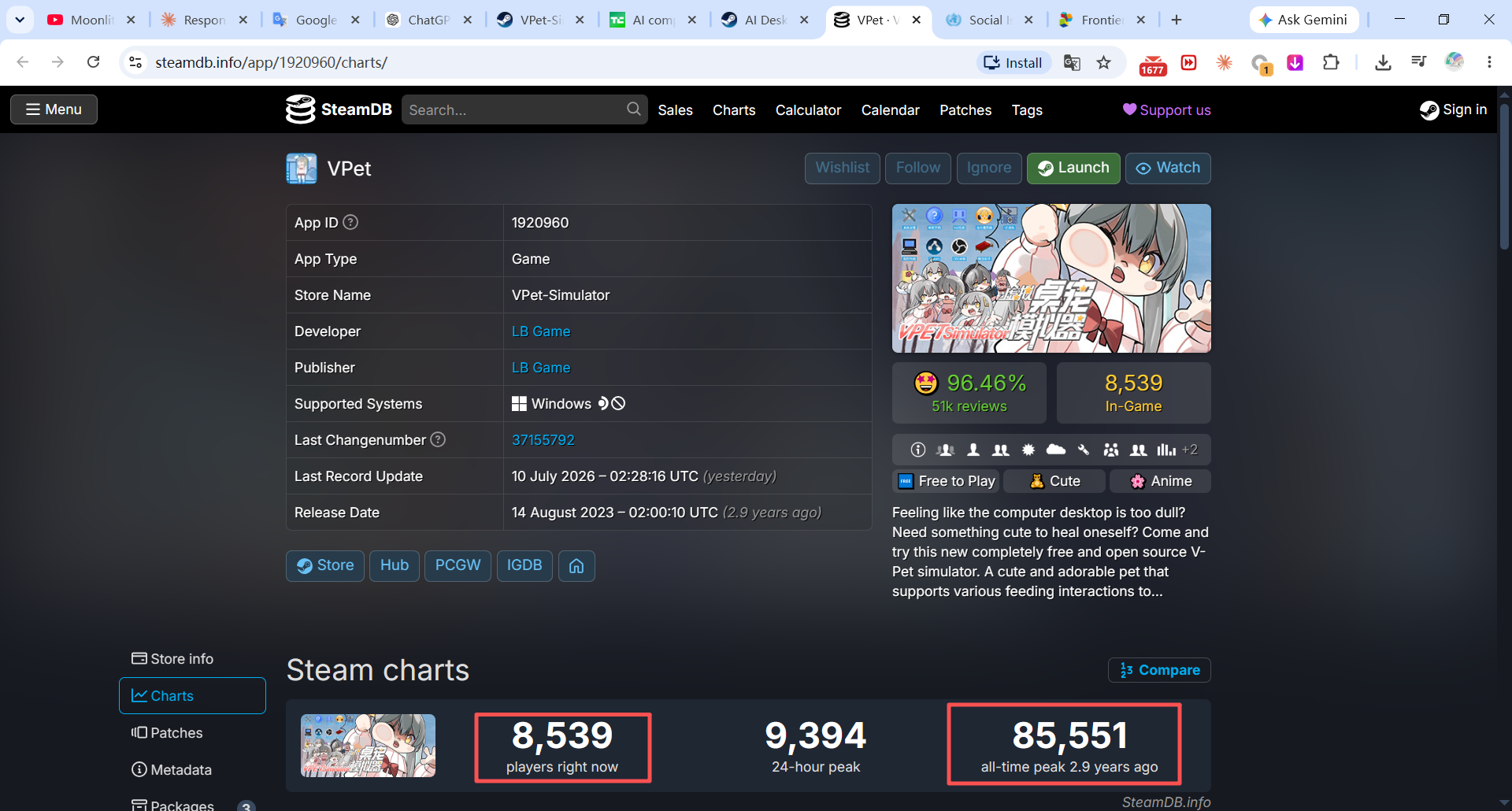Click the red 1677 extension icon

pyautogui.click(x=1153, y=65)
